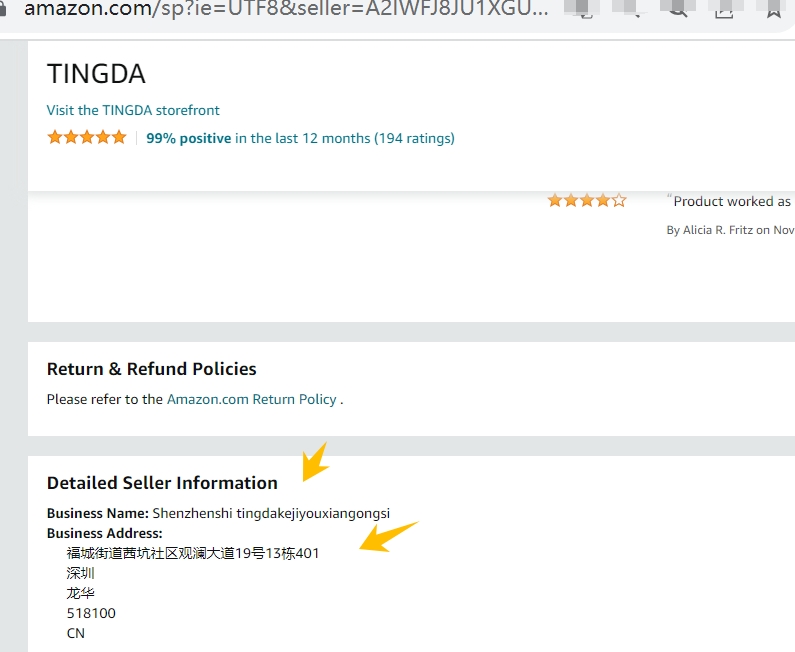Select the address line ending in 13栋401

(x=193, y=553)
